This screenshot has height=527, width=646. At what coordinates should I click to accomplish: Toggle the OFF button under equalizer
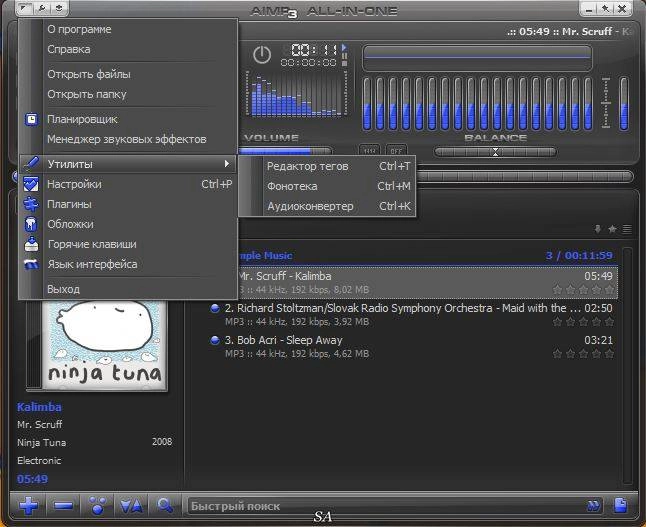(x=396, y=151)
